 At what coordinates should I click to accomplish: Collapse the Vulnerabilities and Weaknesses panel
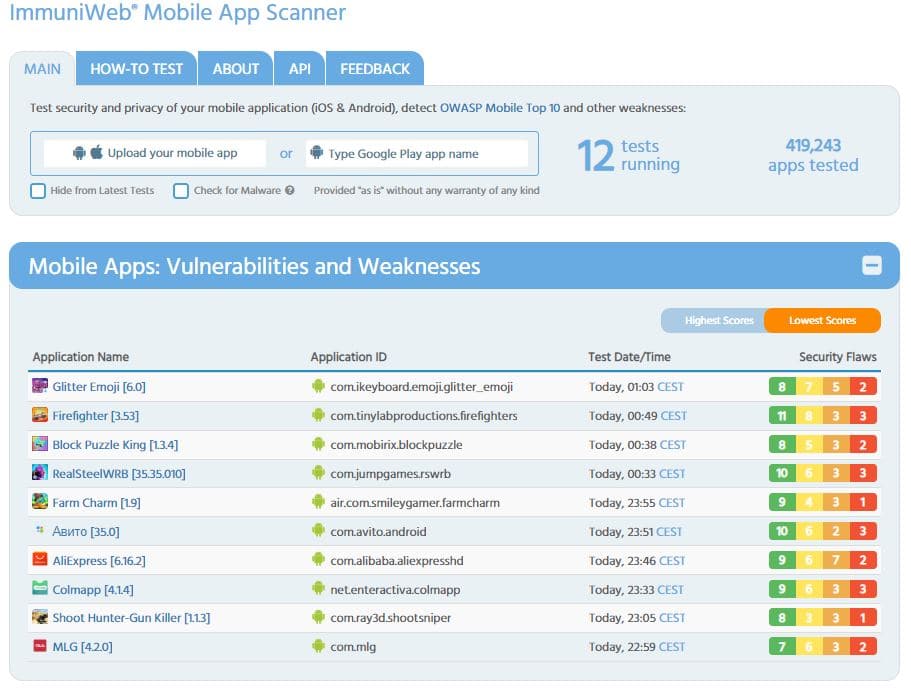point(871,266)
